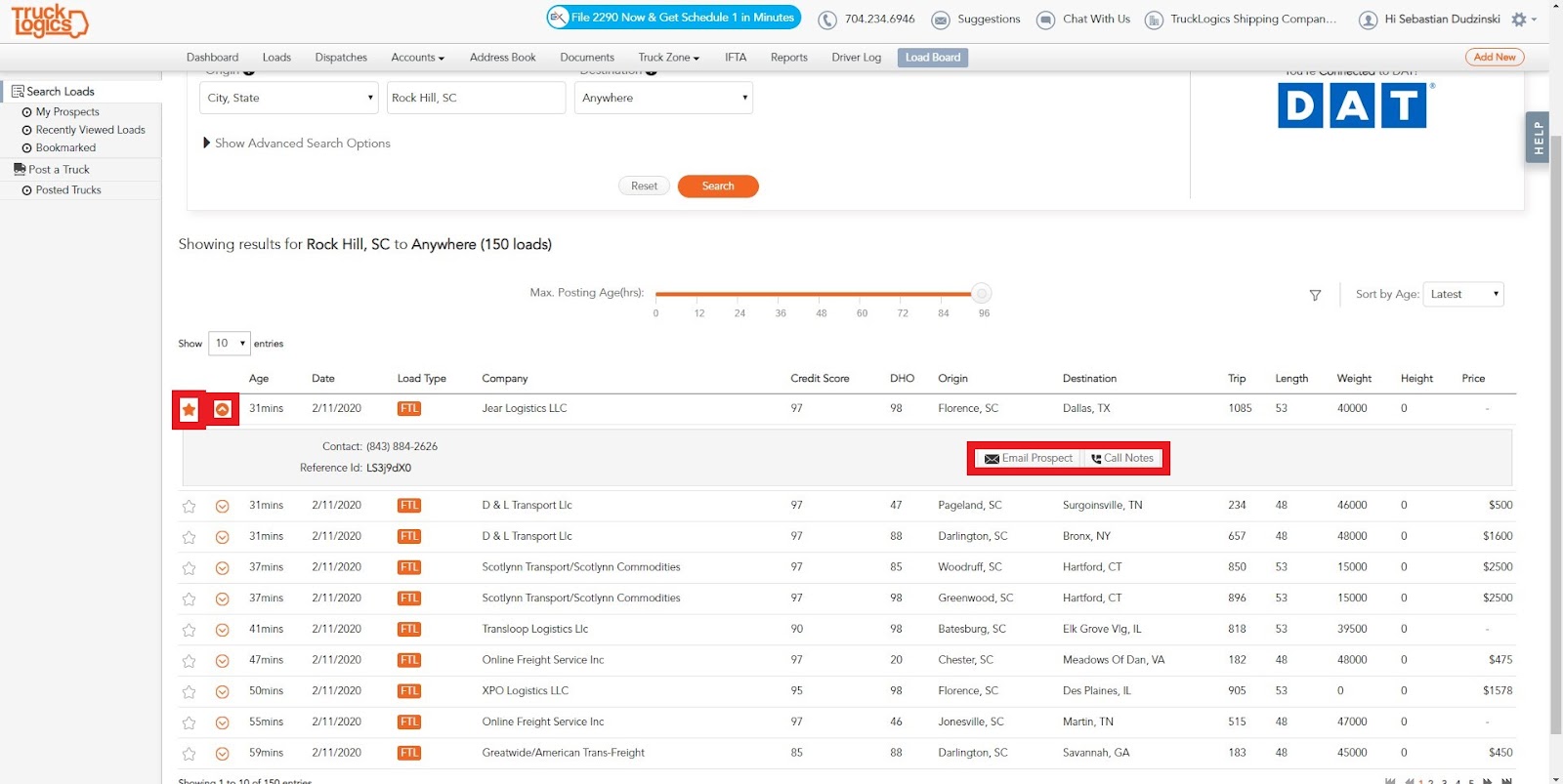Open the Truck Zone menu
The width and height of the screenshot is (1563, 784).
668,58
